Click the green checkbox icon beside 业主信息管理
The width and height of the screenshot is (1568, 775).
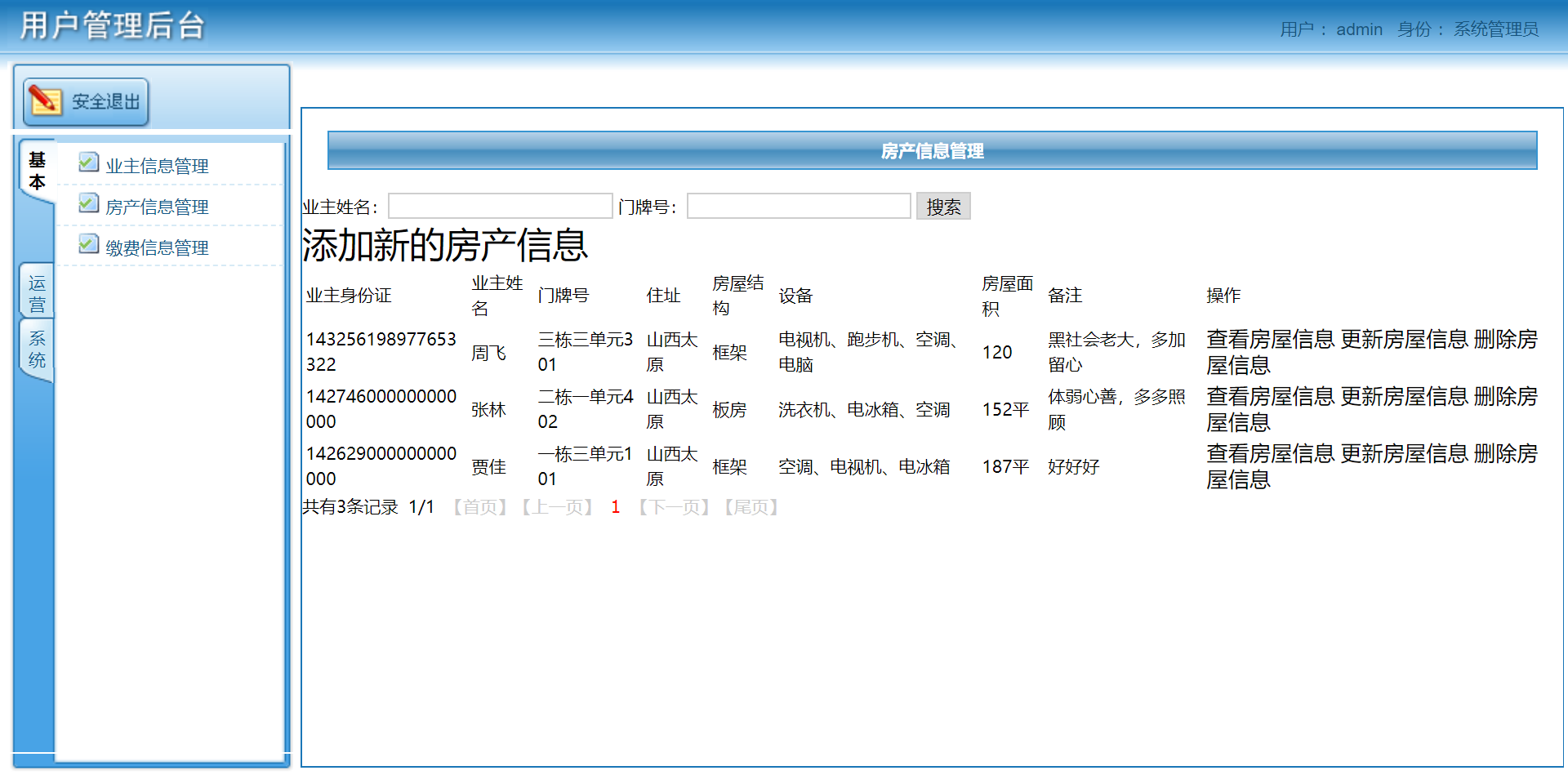87,162
